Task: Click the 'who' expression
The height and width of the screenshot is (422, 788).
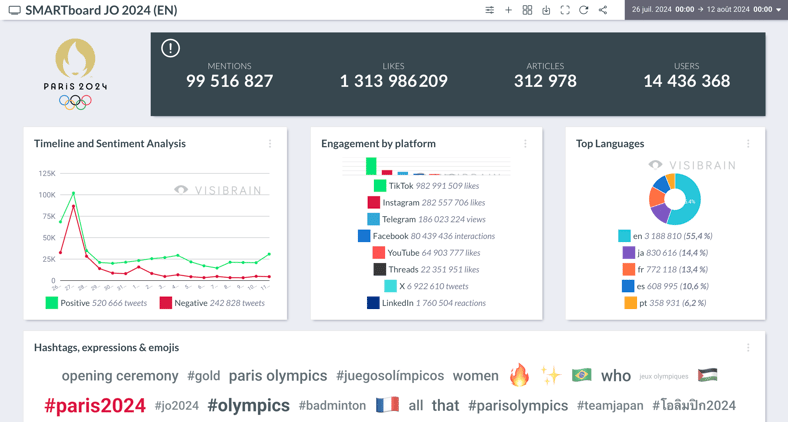Action: (616, 376)
